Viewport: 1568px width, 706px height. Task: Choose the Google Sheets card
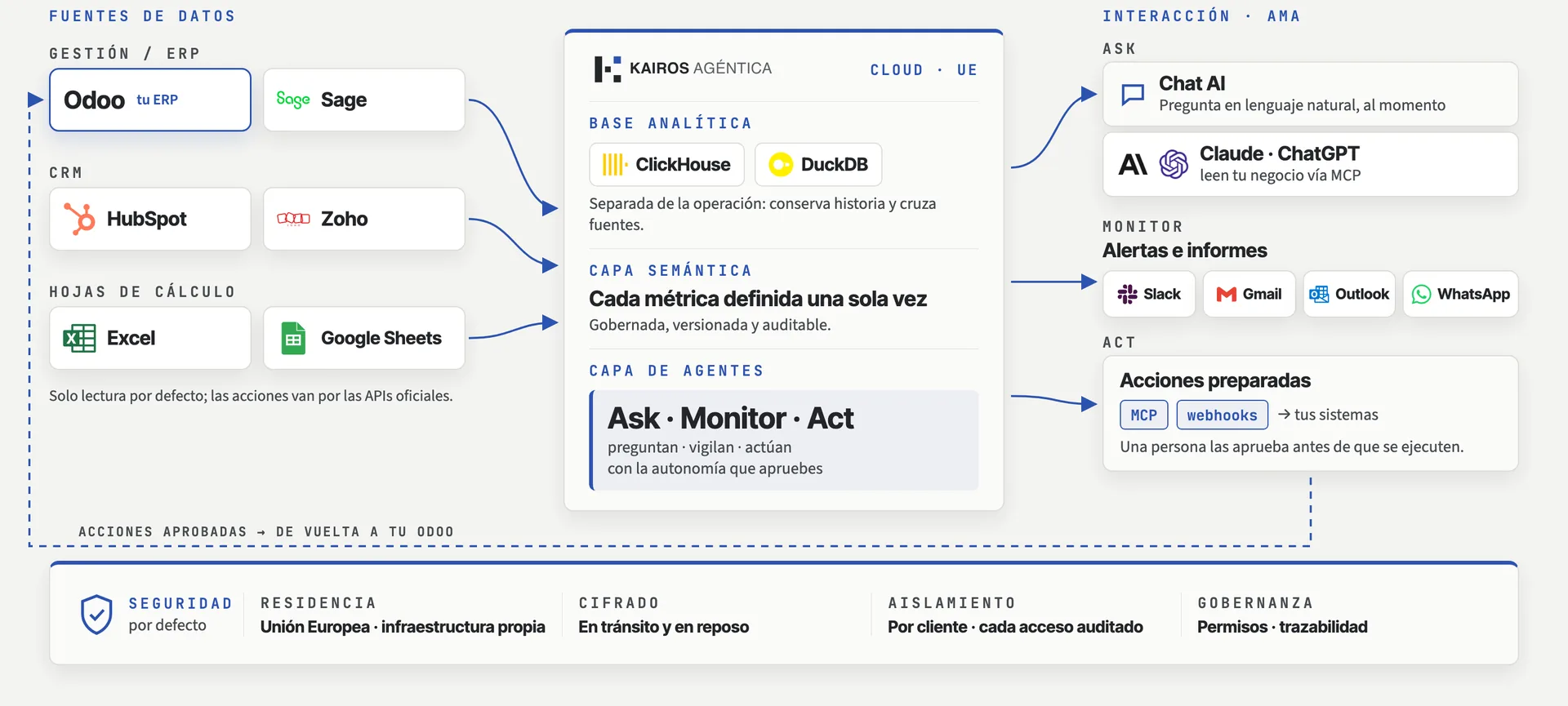tap(364, 338)
